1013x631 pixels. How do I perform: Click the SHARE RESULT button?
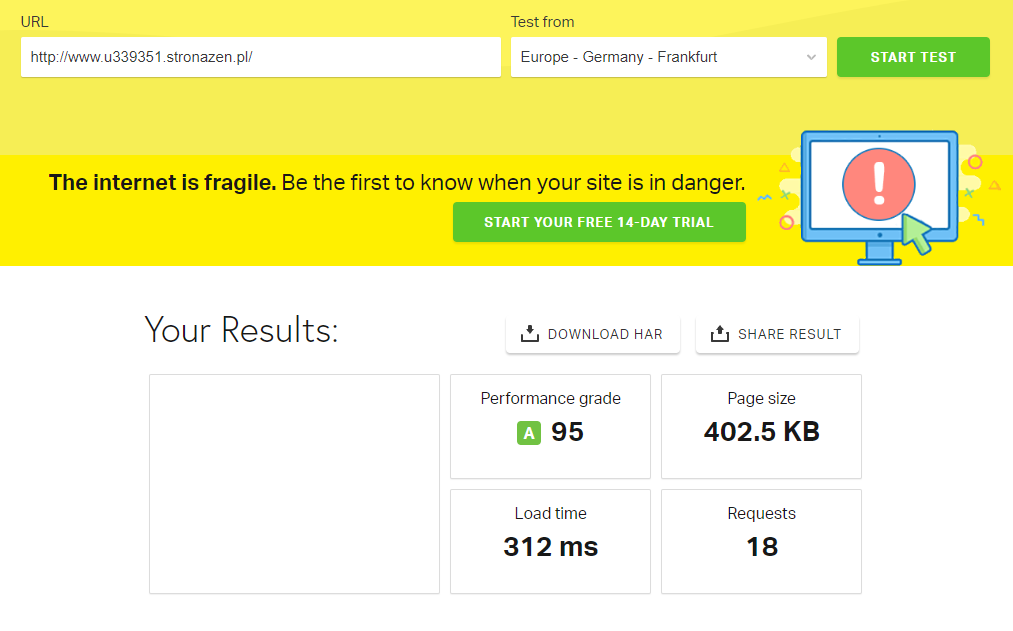[x=777, y=334]
